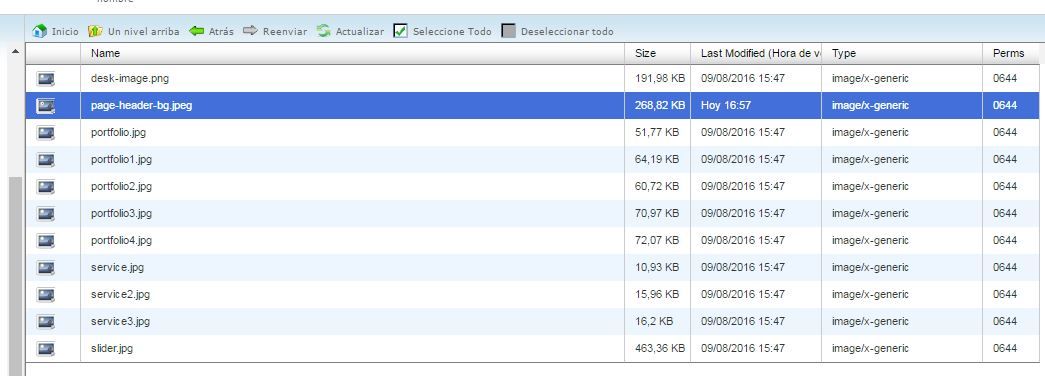Click the portfolio3.jpg file icon
The height and width of the screenshot is (376, 1045).
[x=46, y=213]
